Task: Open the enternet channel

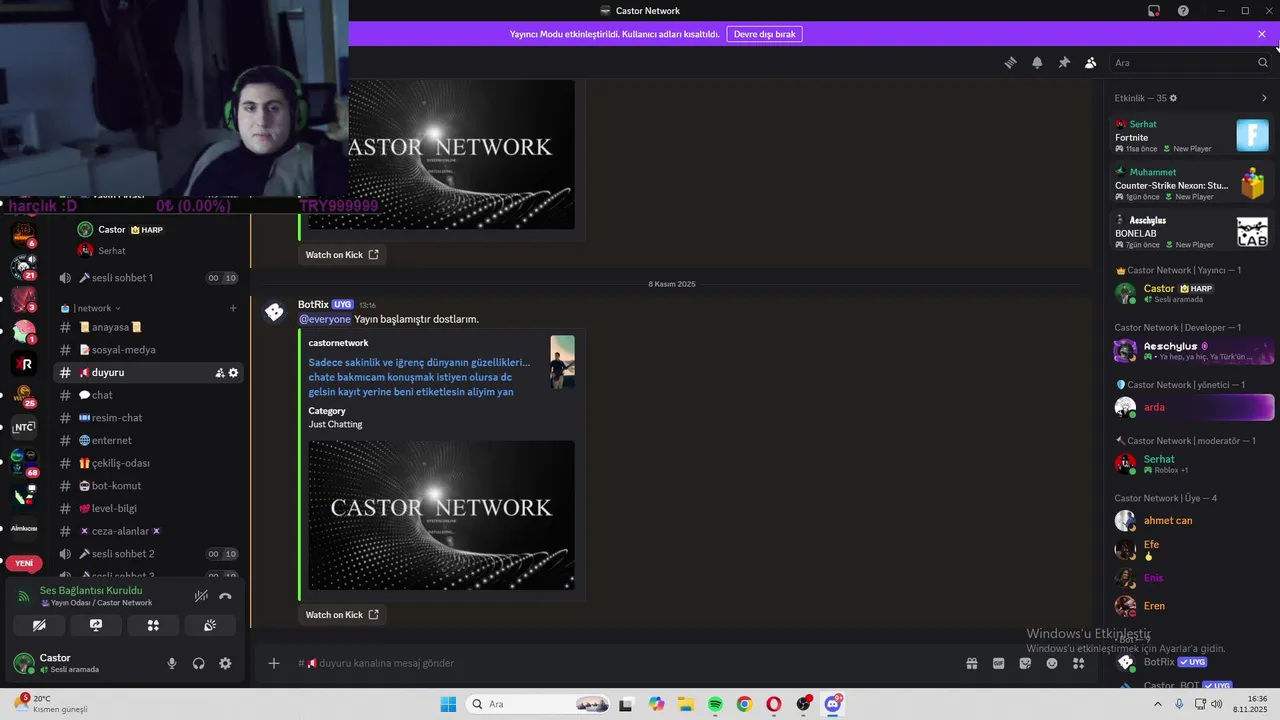Action: click(148, 440)
